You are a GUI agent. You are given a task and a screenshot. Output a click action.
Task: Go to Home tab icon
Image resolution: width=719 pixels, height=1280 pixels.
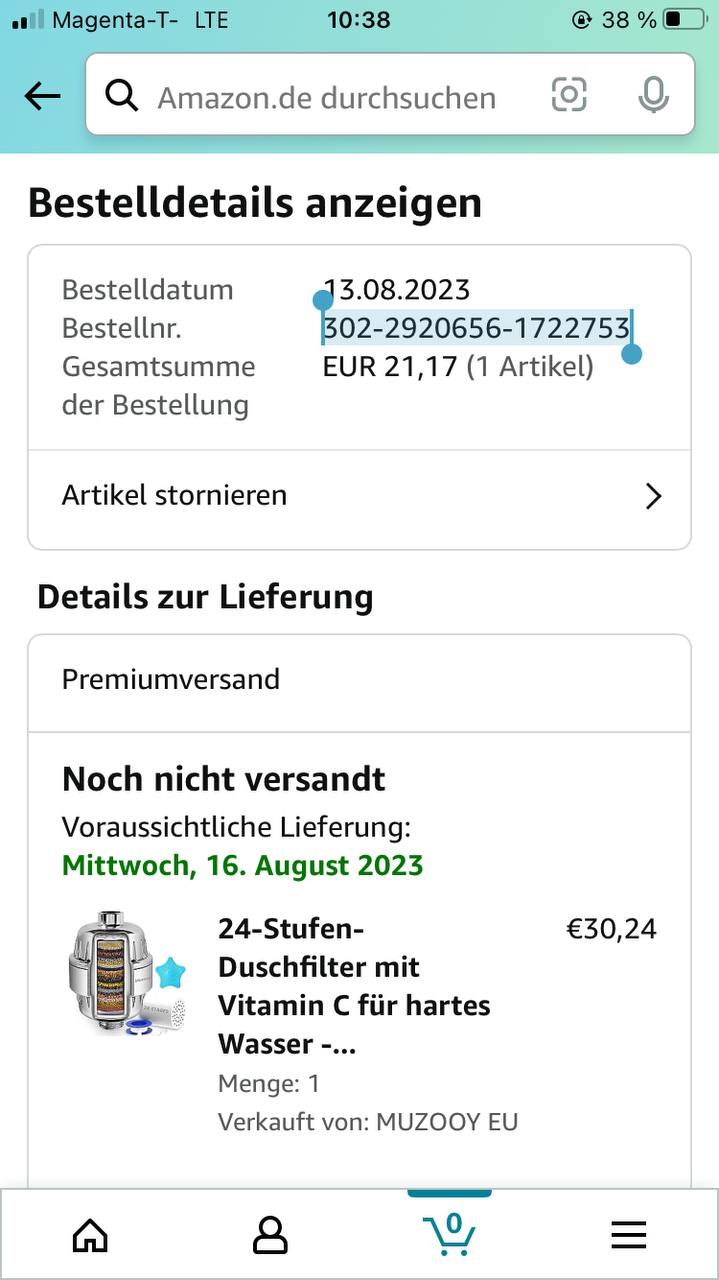90,1236
